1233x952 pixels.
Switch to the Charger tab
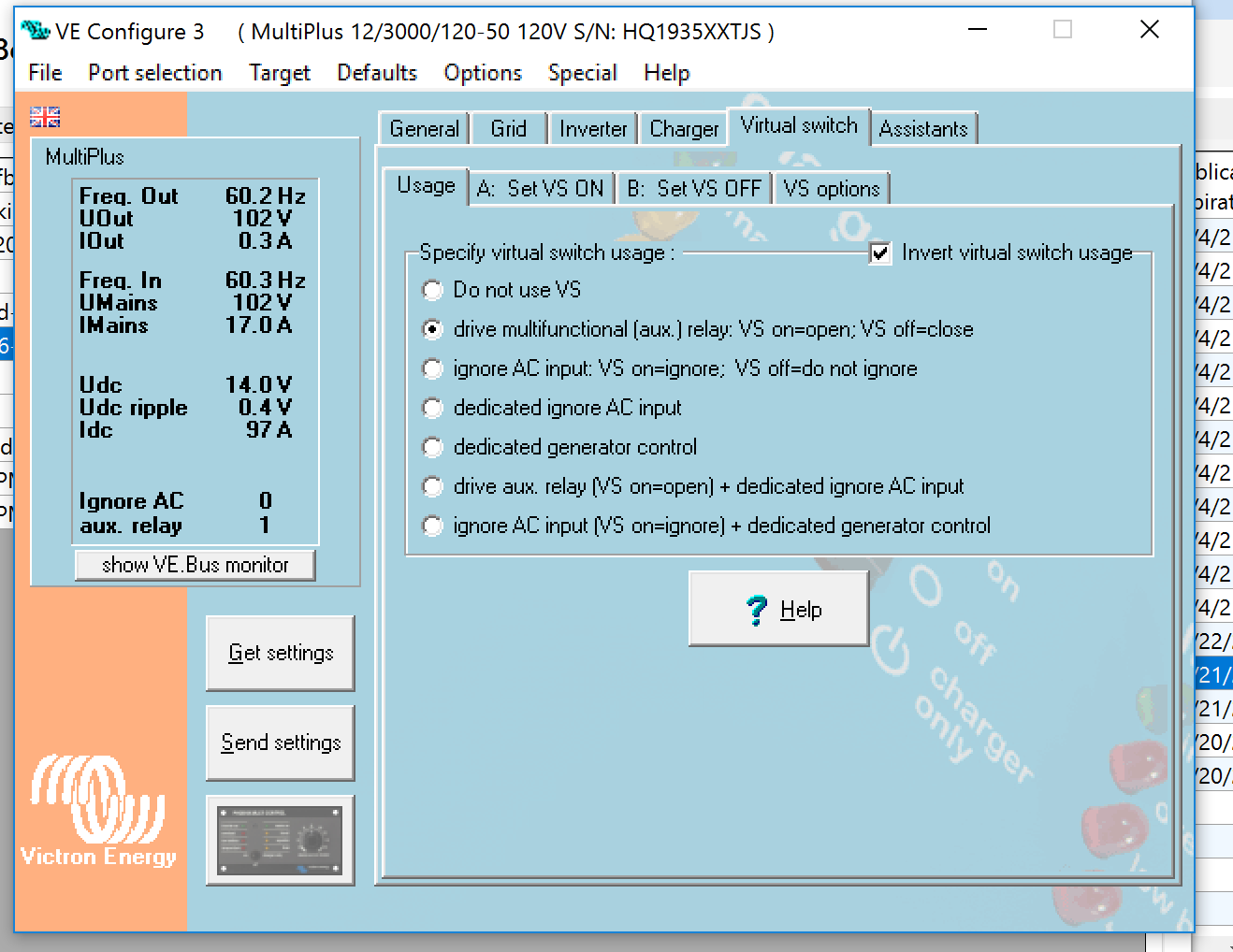684,129
